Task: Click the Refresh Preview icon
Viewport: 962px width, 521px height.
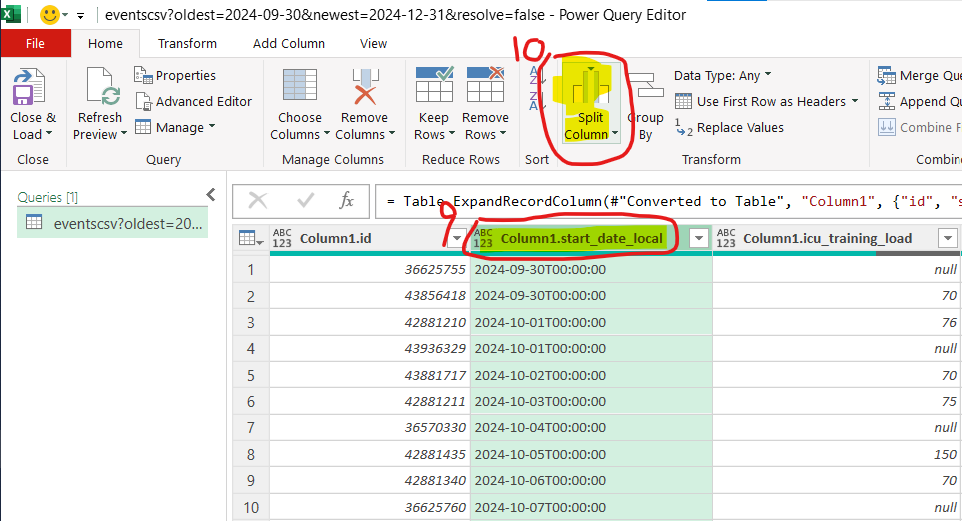Action: [x=102, y=87]
